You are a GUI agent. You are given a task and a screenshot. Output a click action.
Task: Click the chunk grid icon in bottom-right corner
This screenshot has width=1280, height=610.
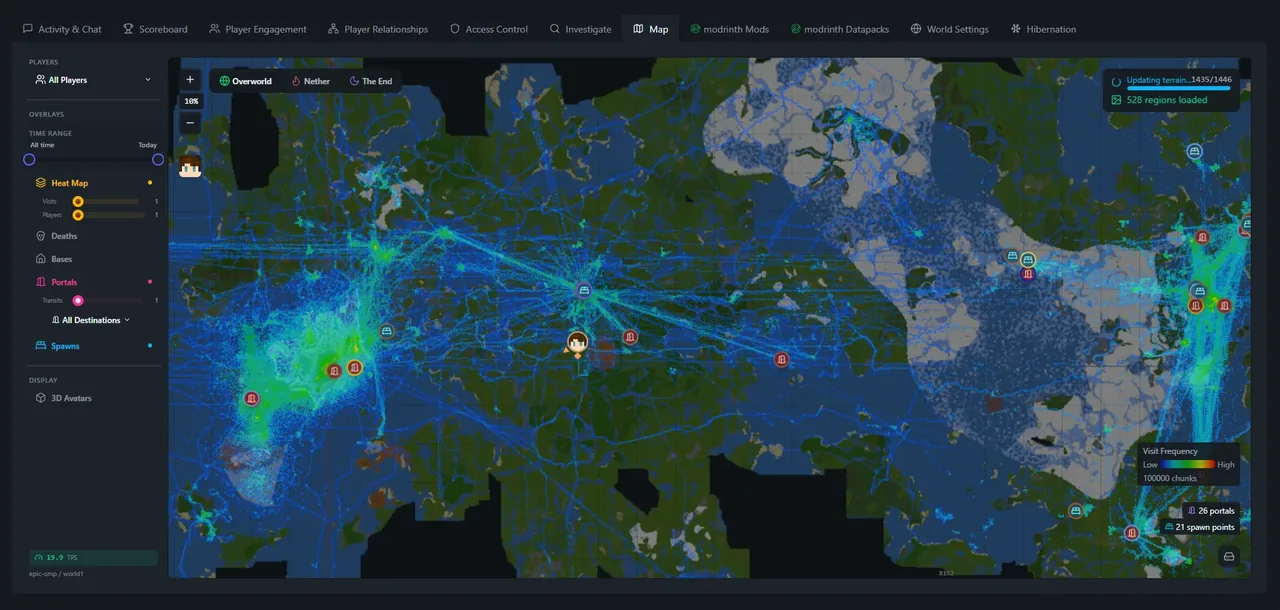[x=1228, y=556]
